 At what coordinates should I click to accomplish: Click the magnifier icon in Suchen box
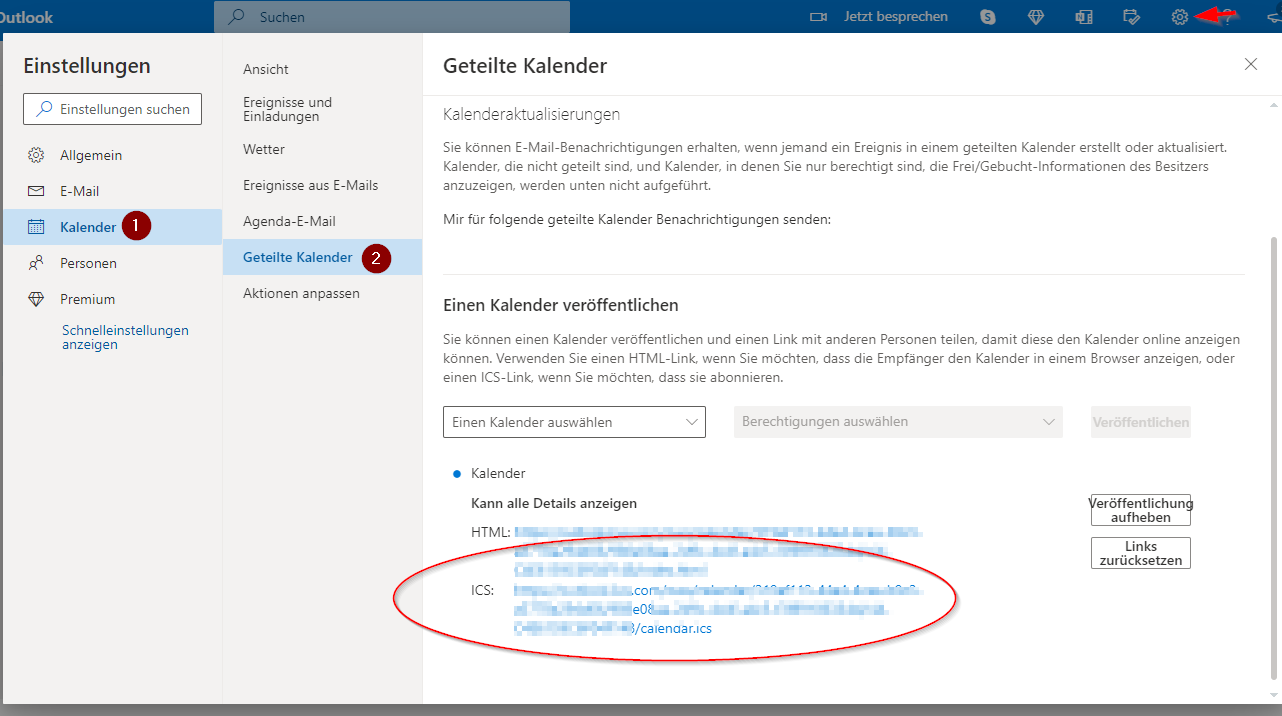(237, 17)
